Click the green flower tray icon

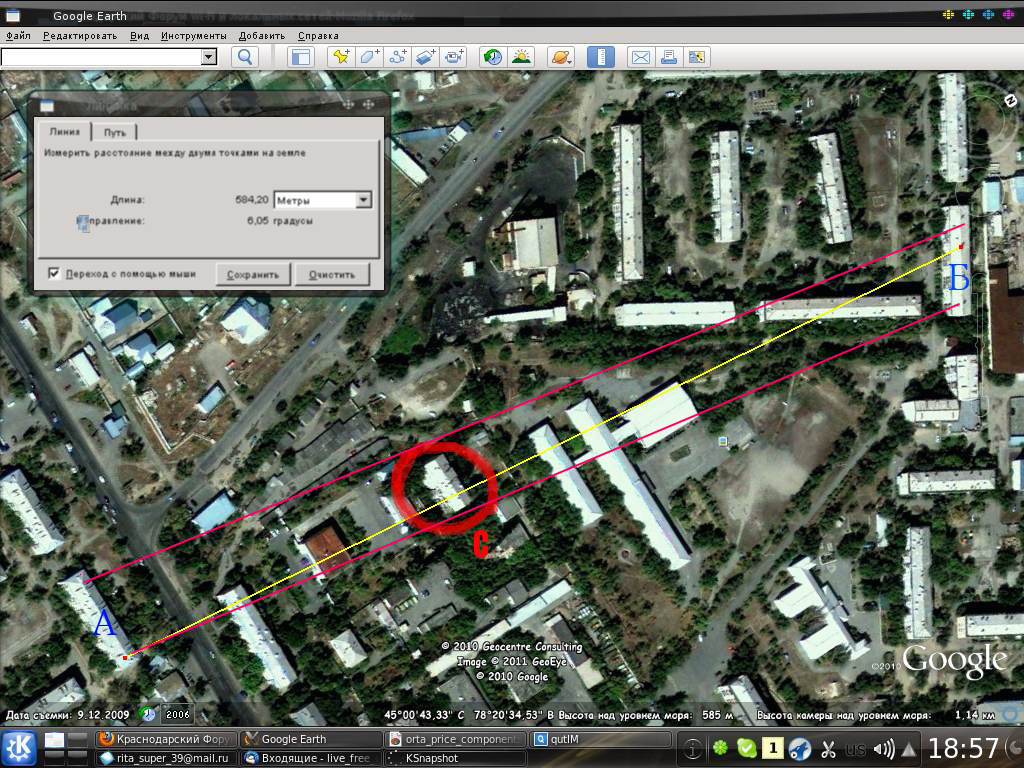click(x=720, y=748)
